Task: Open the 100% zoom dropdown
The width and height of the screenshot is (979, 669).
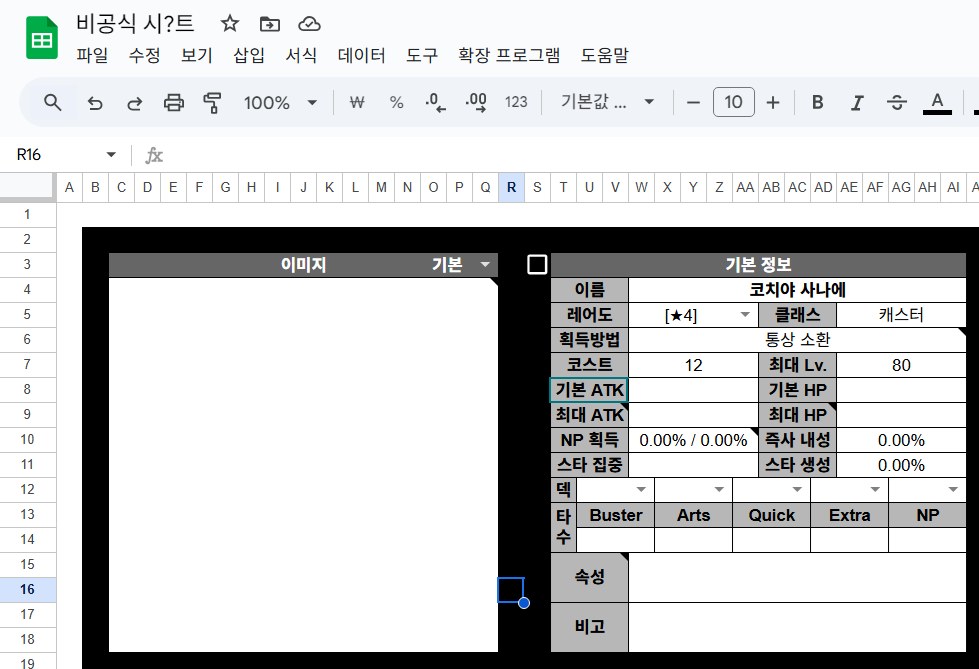Action: pos(280,102)
